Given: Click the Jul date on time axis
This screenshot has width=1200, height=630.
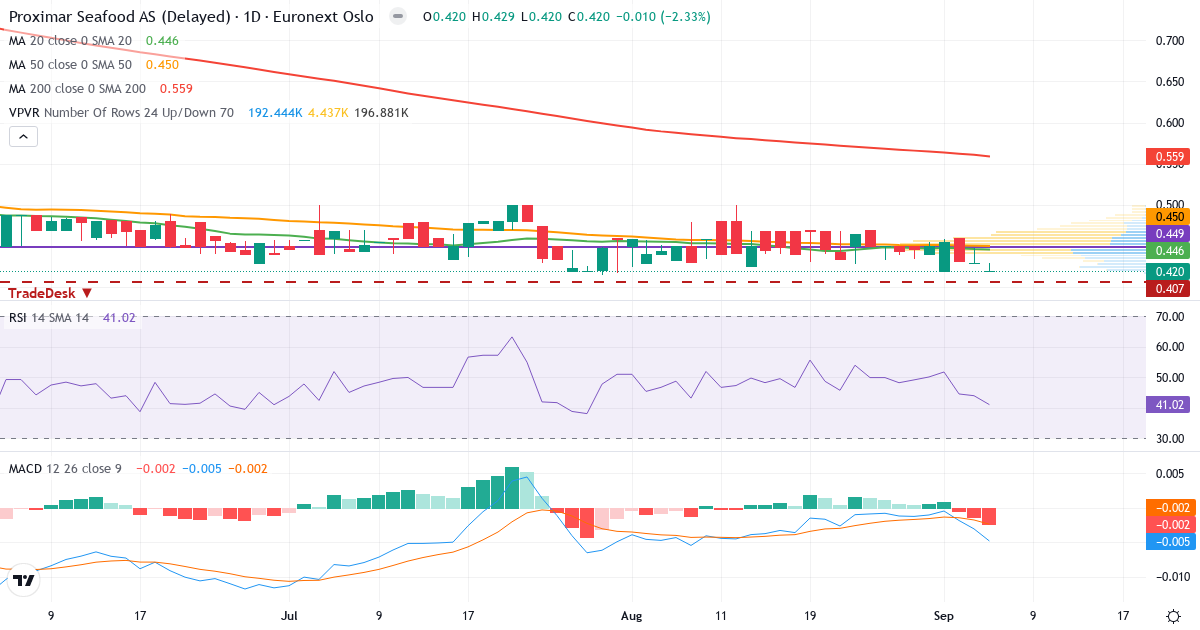Looking at the screenshot, I should [x=291, y=616].
